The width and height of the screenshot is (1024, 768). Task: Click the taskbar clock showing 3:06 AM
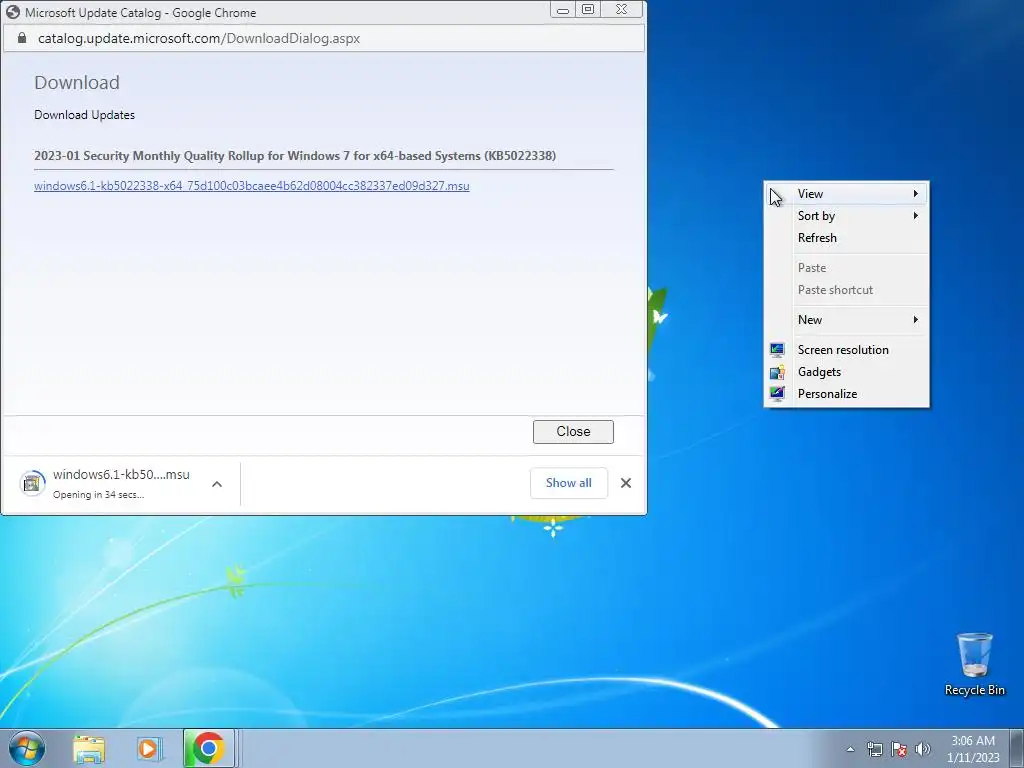[x=973, y=749]
